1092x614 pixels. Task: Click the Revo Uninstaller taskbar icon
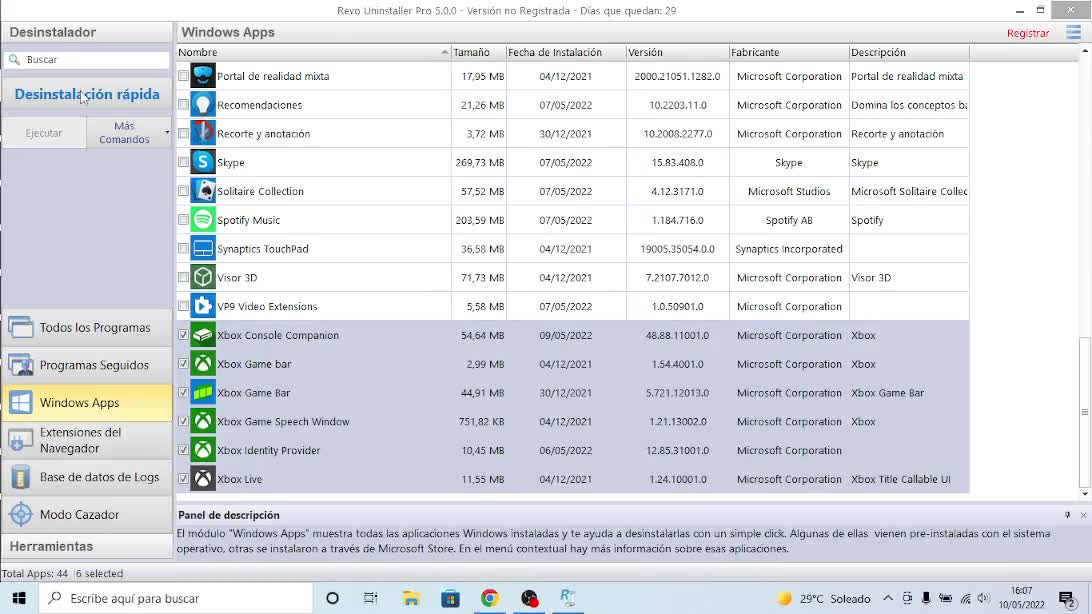[x=568, y=598]
